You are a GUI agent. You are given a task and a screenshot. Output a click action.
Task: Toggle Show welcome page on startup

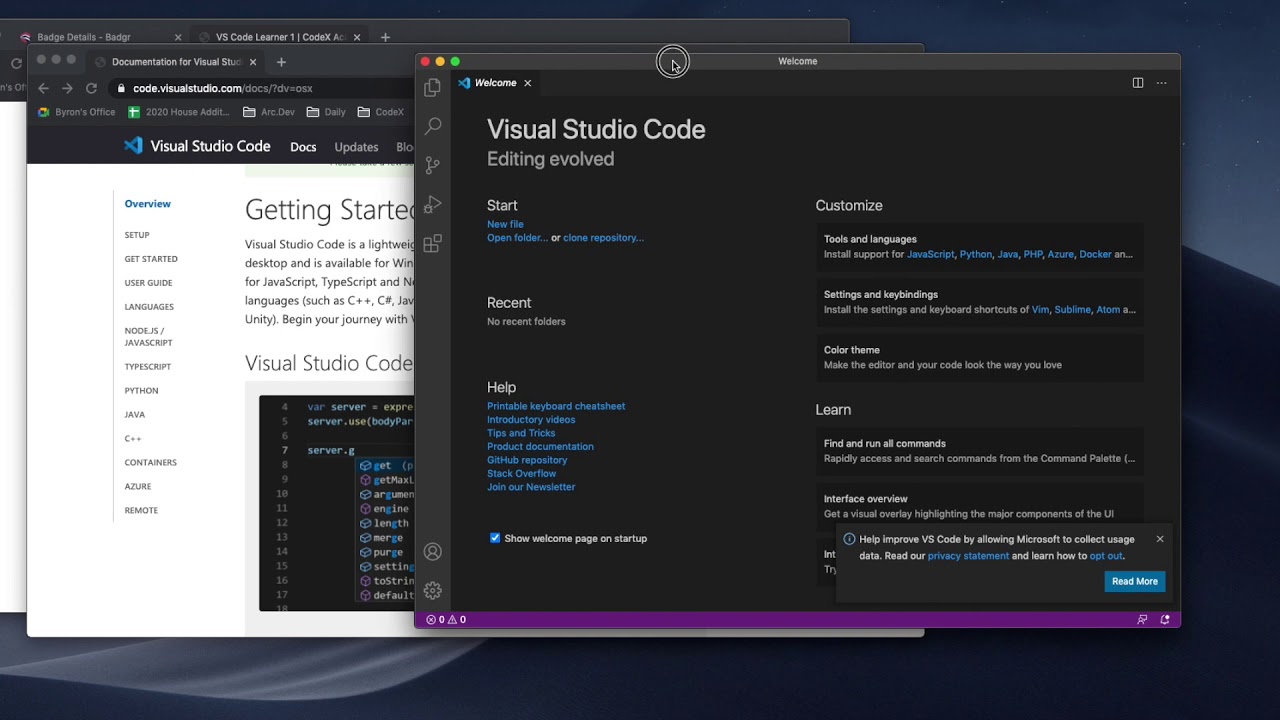pyautogui.click(x=495, y=538)
